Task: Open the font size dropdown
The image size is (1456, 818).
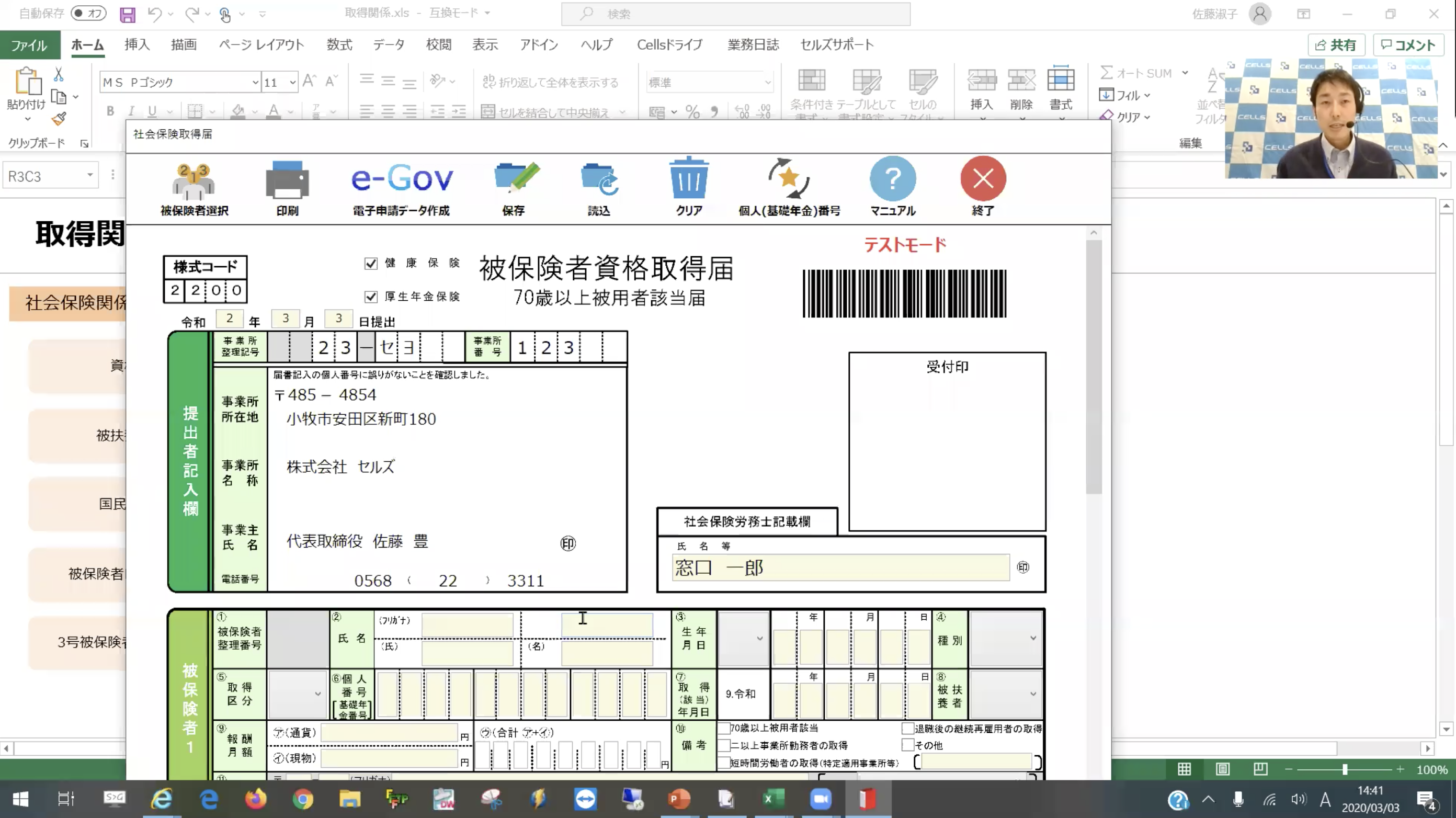Action: (x=293, y=83)
